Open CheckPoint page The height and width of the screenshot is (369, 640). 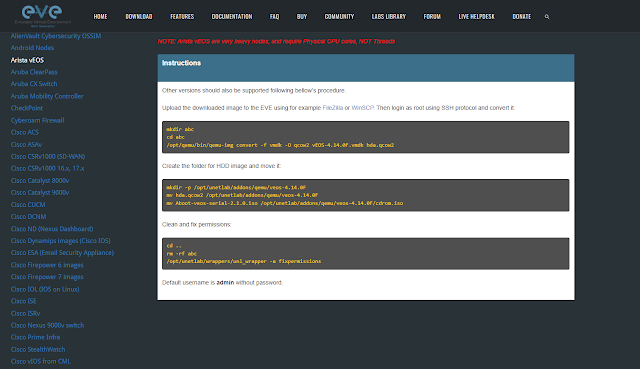27,108
